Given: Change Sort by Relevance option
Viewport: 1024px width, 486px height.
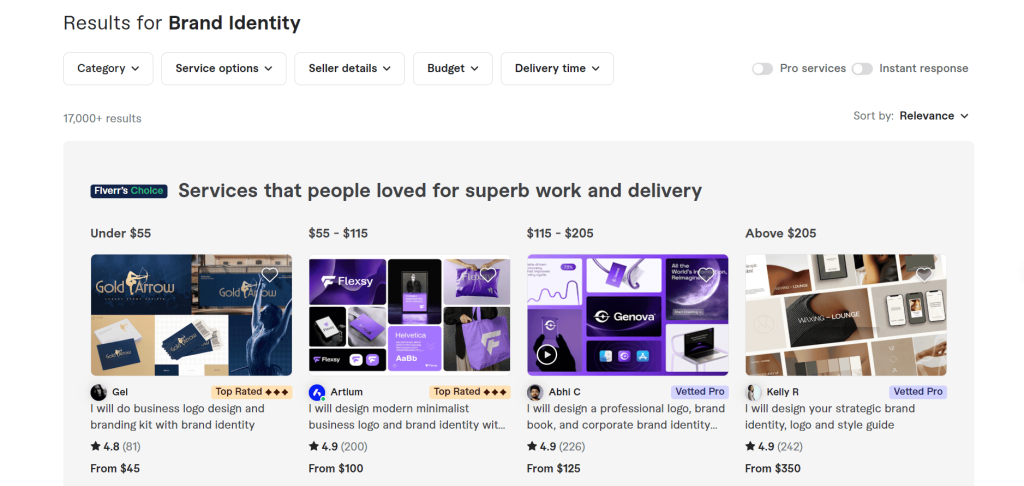Looking at the screenshot, I should (934, 116).
